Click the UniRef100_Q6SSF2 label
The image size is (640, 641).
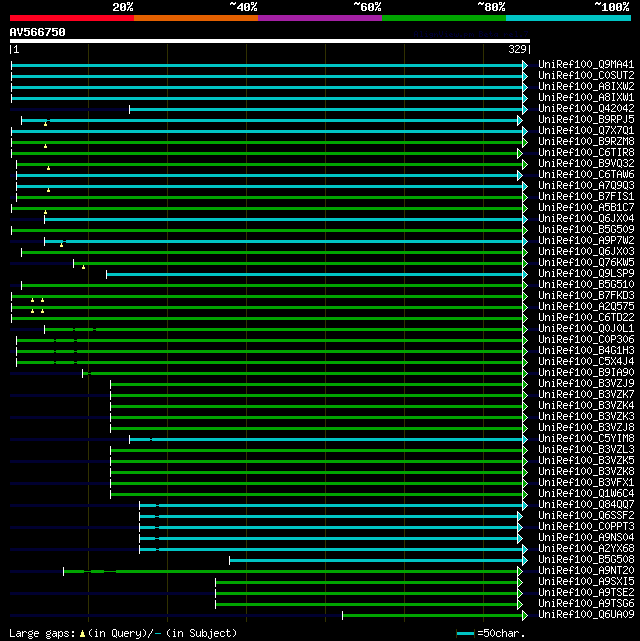(586, 515)
